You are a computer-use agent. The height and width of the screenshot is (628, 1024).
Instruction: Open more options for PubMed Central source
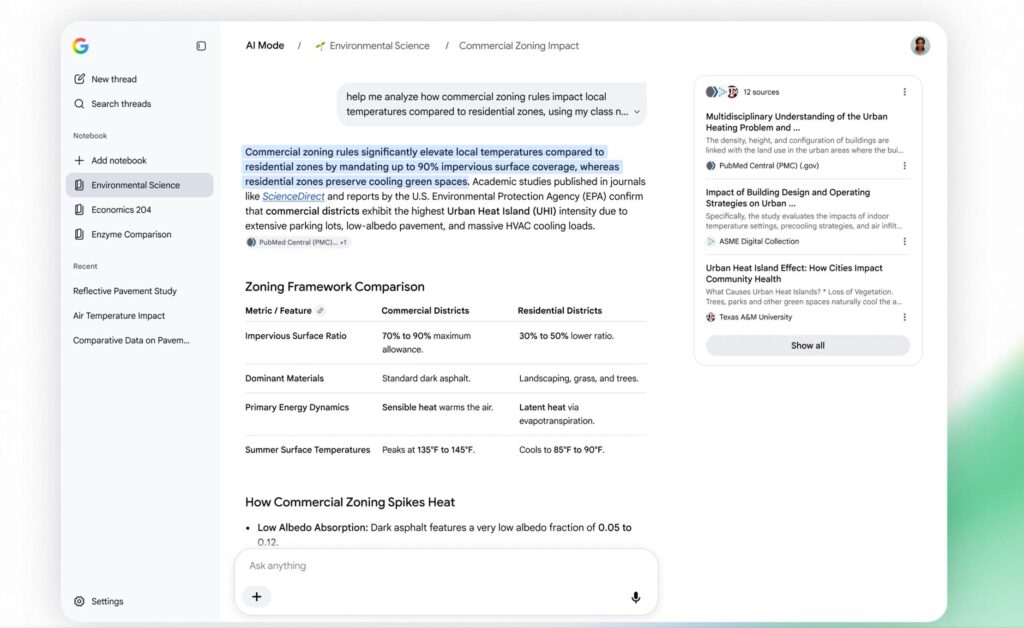pyautogui.click(x=904, y=166)
